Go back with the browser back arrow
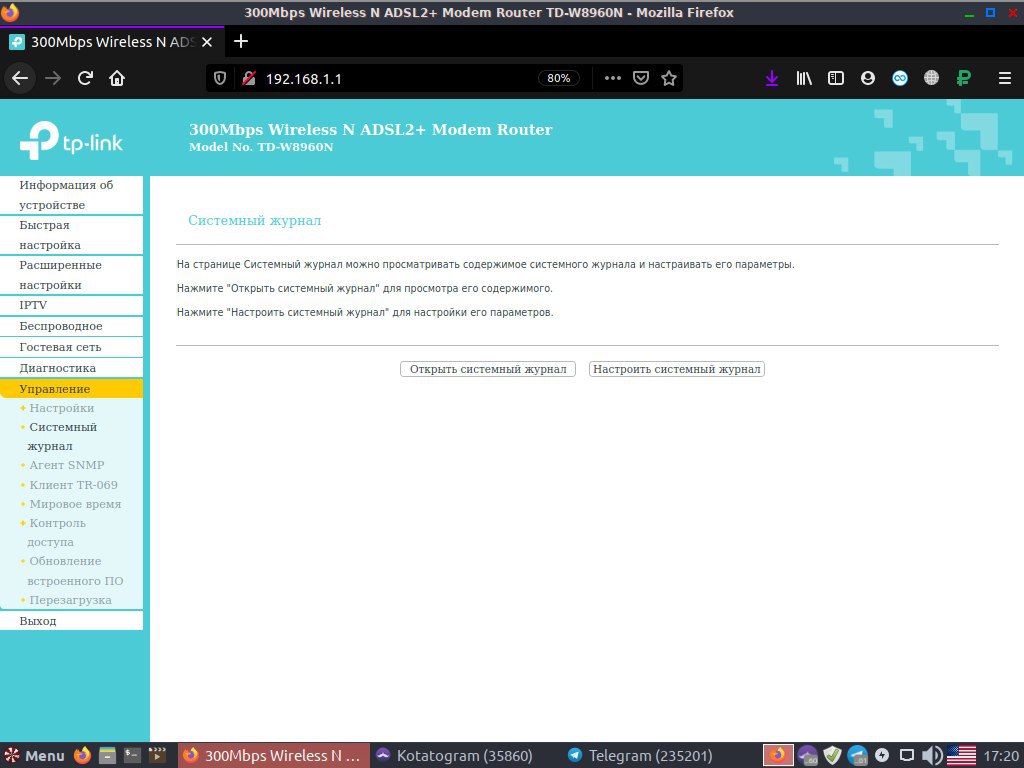This screenshot has height=768, width=1024. pyautogui.click(x=20, y=78)
